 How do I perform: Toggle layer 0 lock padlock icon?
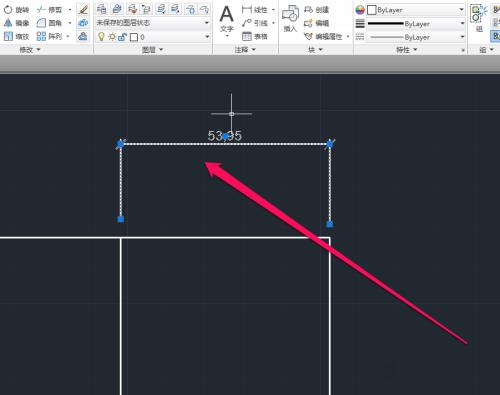[x=122, y=37]
